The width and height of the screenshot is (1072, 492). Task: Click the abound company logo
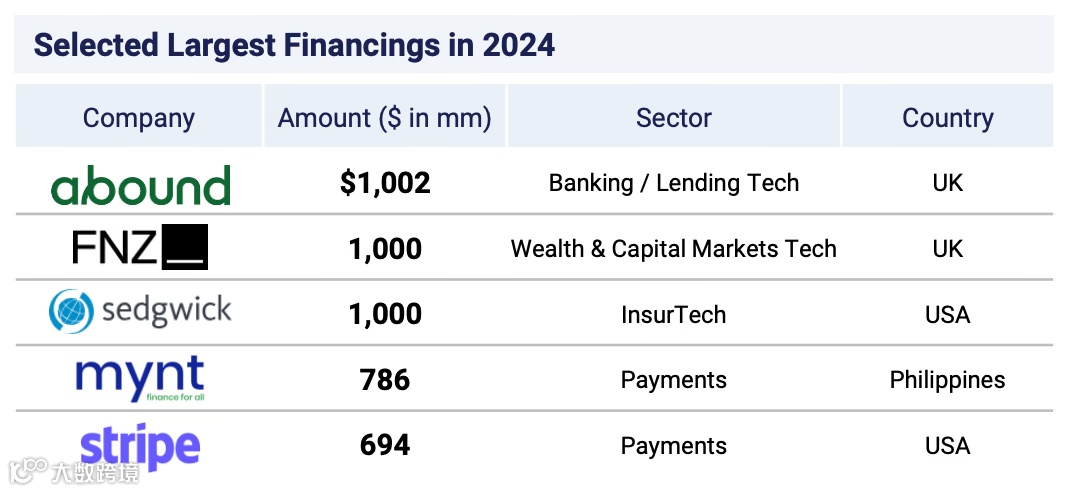(x=140, y=185)
